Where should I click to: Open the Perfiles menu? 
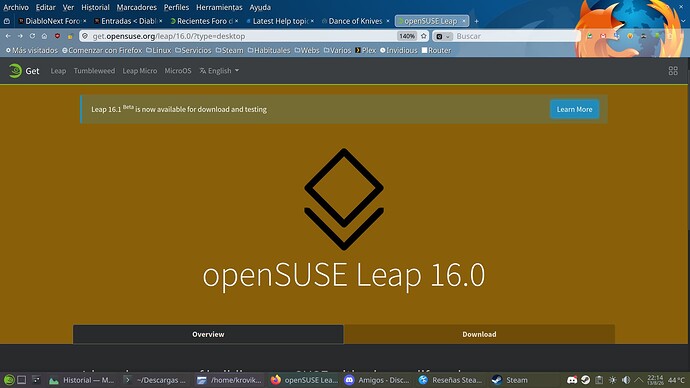(176, 7)
